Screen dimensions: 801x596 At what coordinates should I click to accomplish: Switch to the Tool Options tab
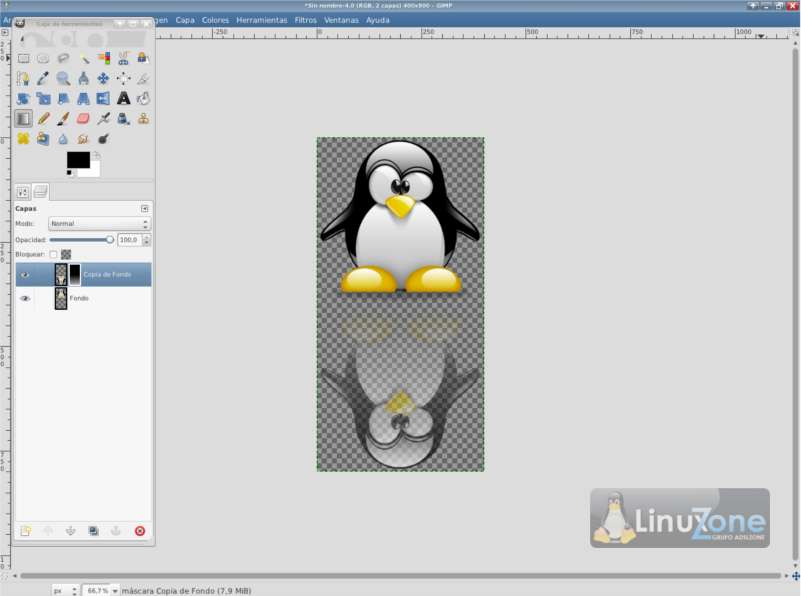click(x=22, y=193)
